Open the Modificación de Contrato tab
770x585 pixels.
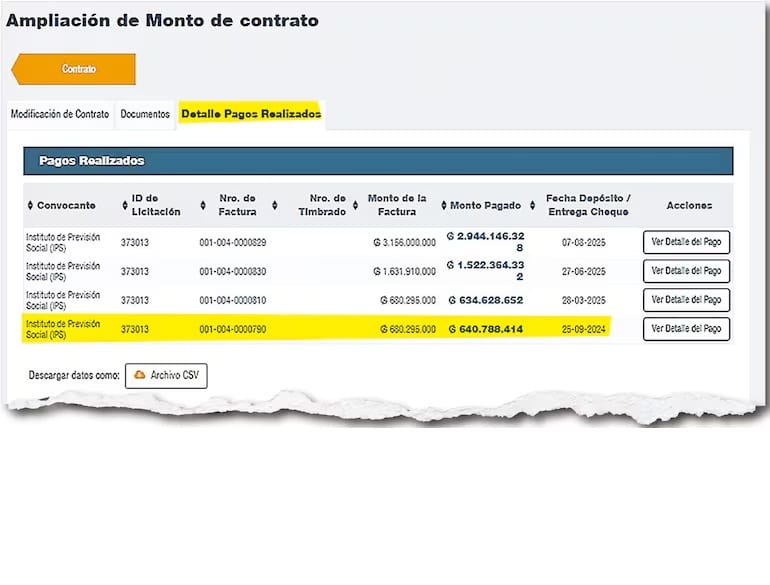[60, 114]
